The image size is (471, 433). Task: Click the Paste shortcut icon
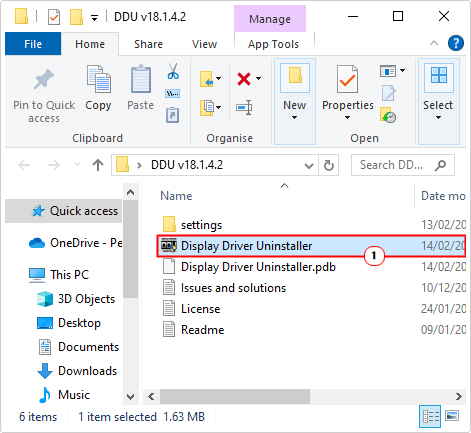pyautogui.click(x=173, y=115)
